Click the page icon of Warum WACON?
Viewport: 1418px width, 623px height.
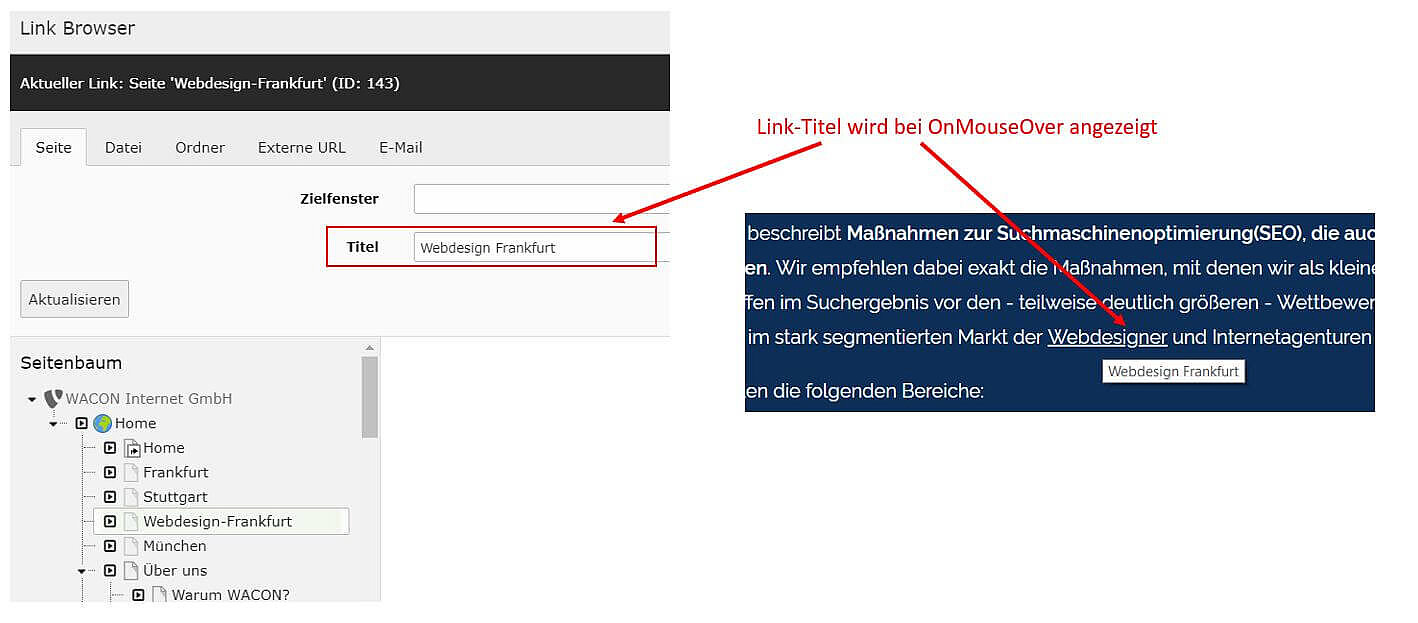tap(159, 594)
